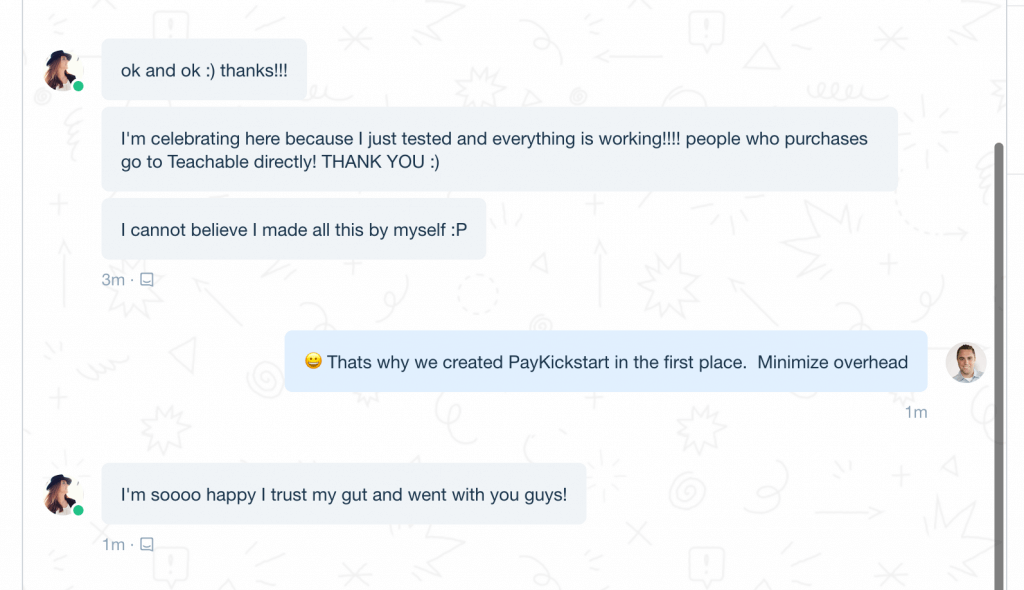Select "I cannot believe I made all this" bubble
This screenshot has width=1024, height=590.
(x=293, y=229)
